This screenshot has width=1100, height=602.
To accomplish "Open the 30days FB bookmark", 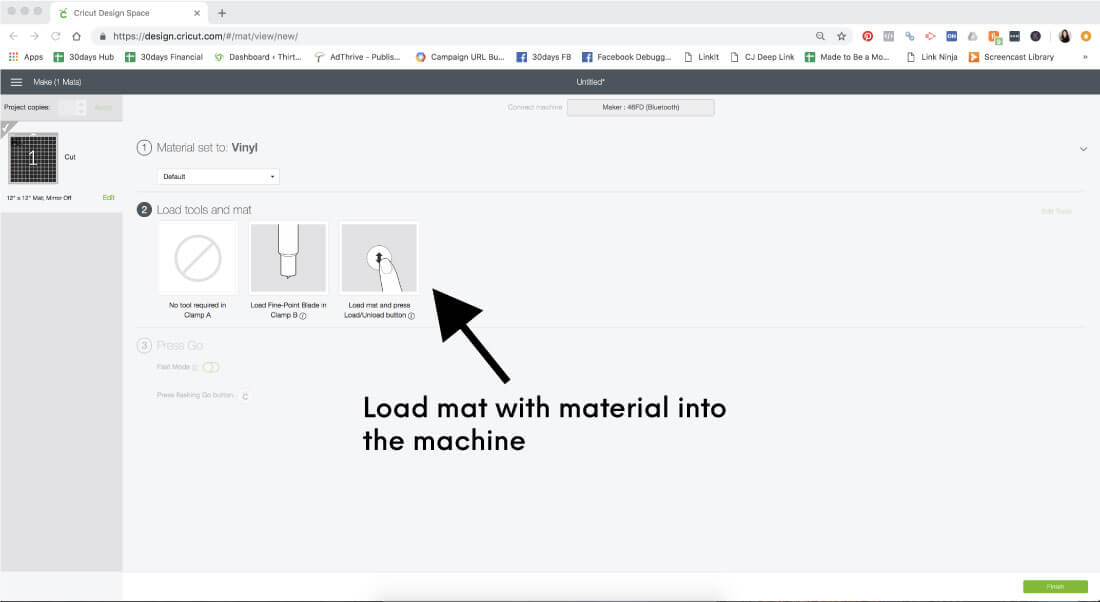I will click(544, 57).
